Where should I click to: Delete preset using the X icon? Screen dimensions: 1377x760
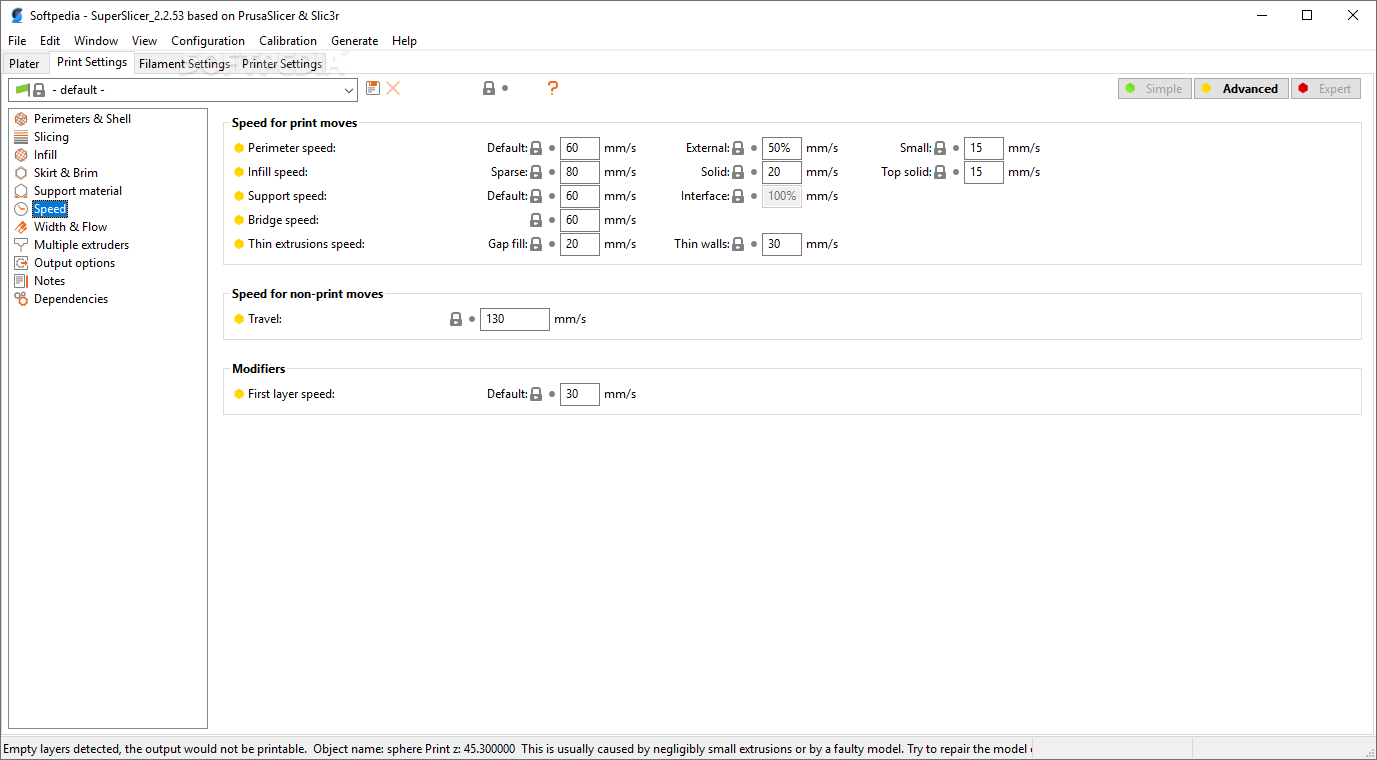coord(393,88)
